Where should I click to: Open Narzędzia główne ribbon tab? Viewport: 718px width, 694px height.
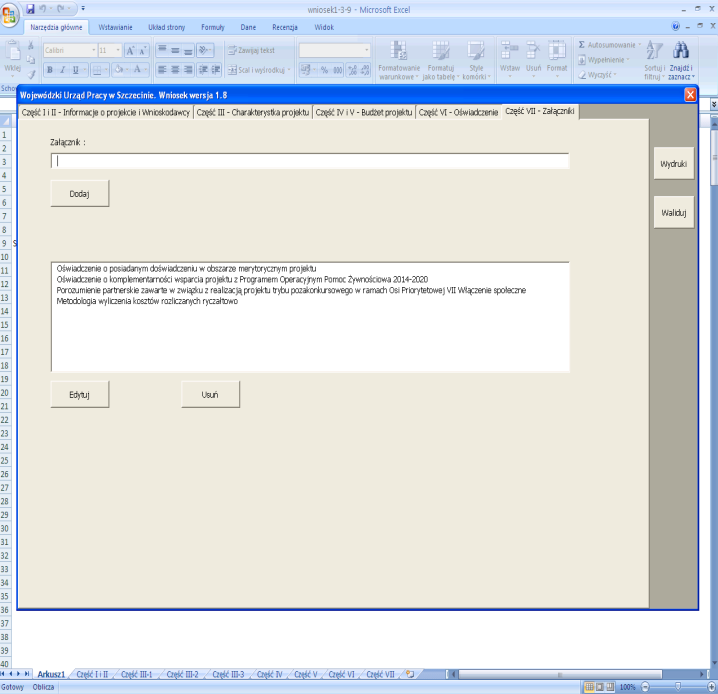pyautogui.click(x=56, y=27)
